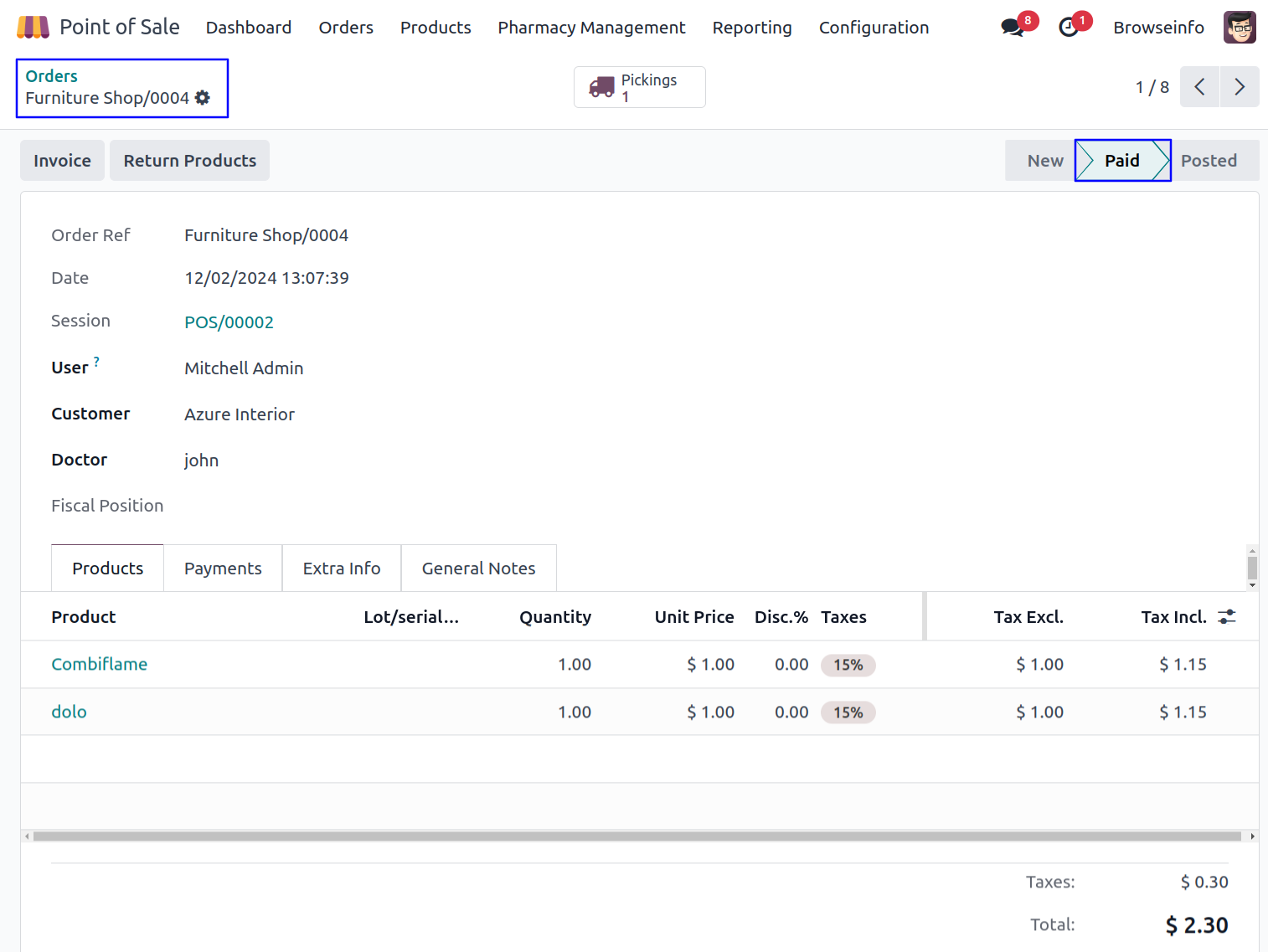Click the horizontal scrollbar under product lines

pyautogui.click(x=637, y=836)
